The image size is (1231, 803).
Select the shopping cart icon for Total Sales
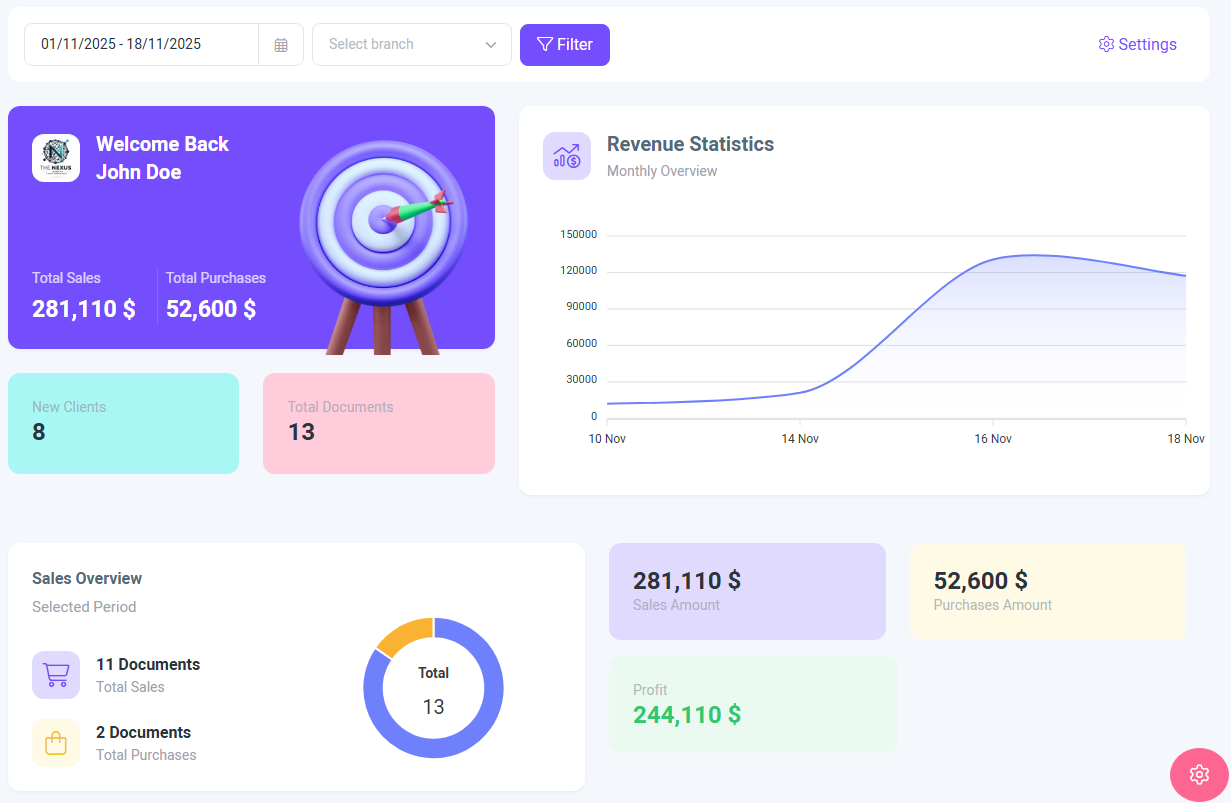click(56, 675)
